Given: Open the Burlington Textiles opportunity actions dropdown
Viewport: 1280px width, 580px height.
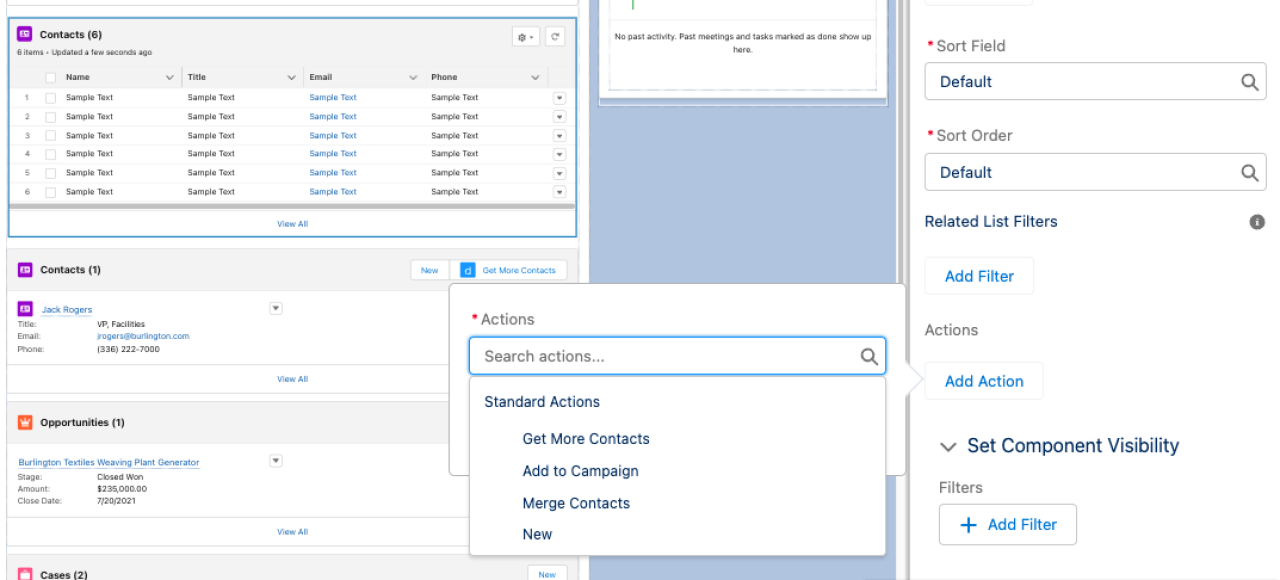Looking at the screenshot, I should 276,461.
